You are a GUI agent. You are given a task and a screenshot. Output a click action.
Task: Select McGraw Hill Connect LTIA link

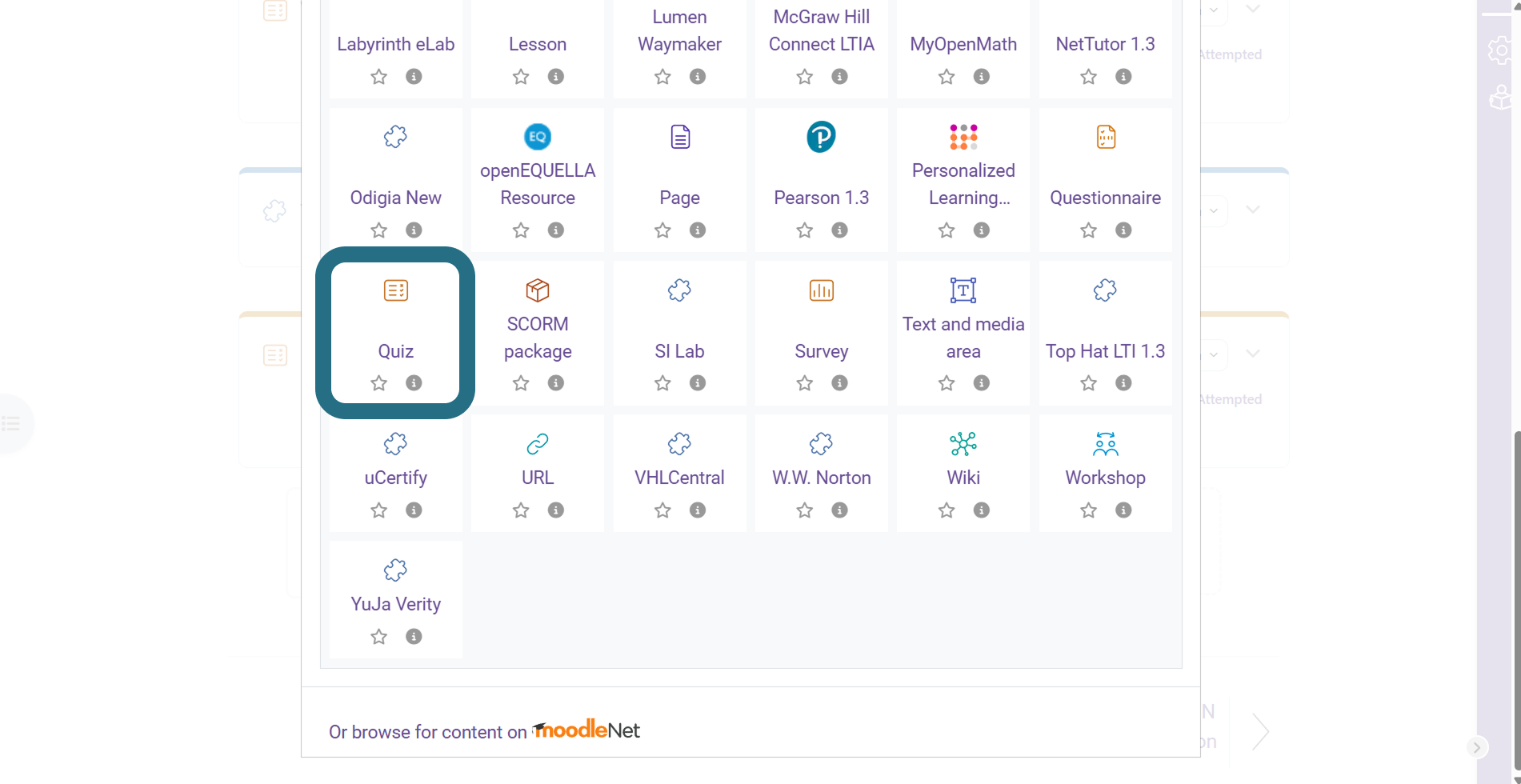coord(822,30)
